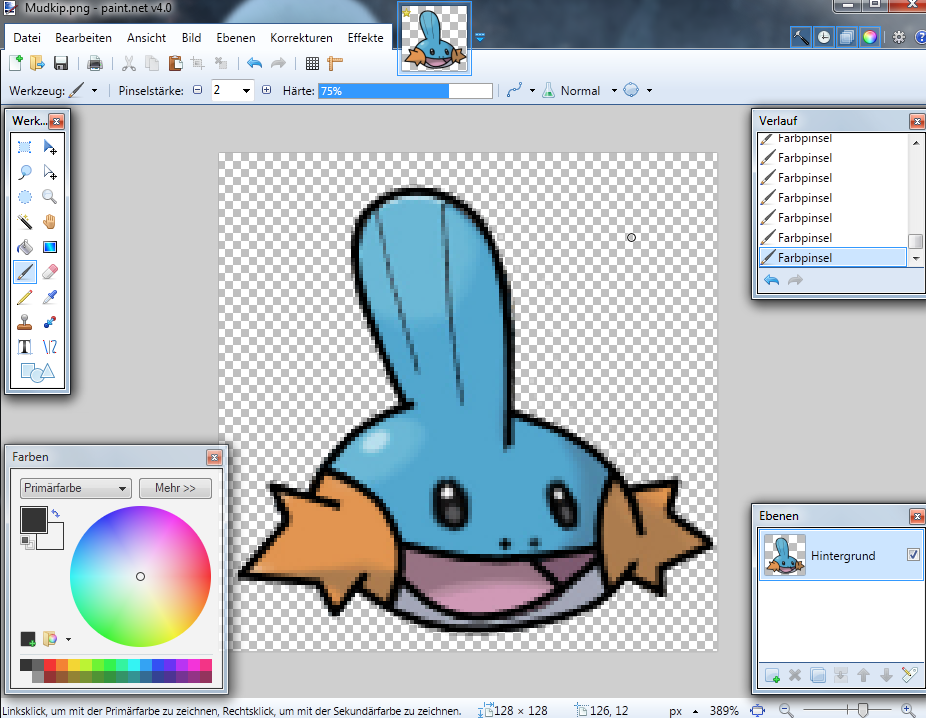Toggle the Colors window wheel button
The image size is (926, 718).
(869, 37)
